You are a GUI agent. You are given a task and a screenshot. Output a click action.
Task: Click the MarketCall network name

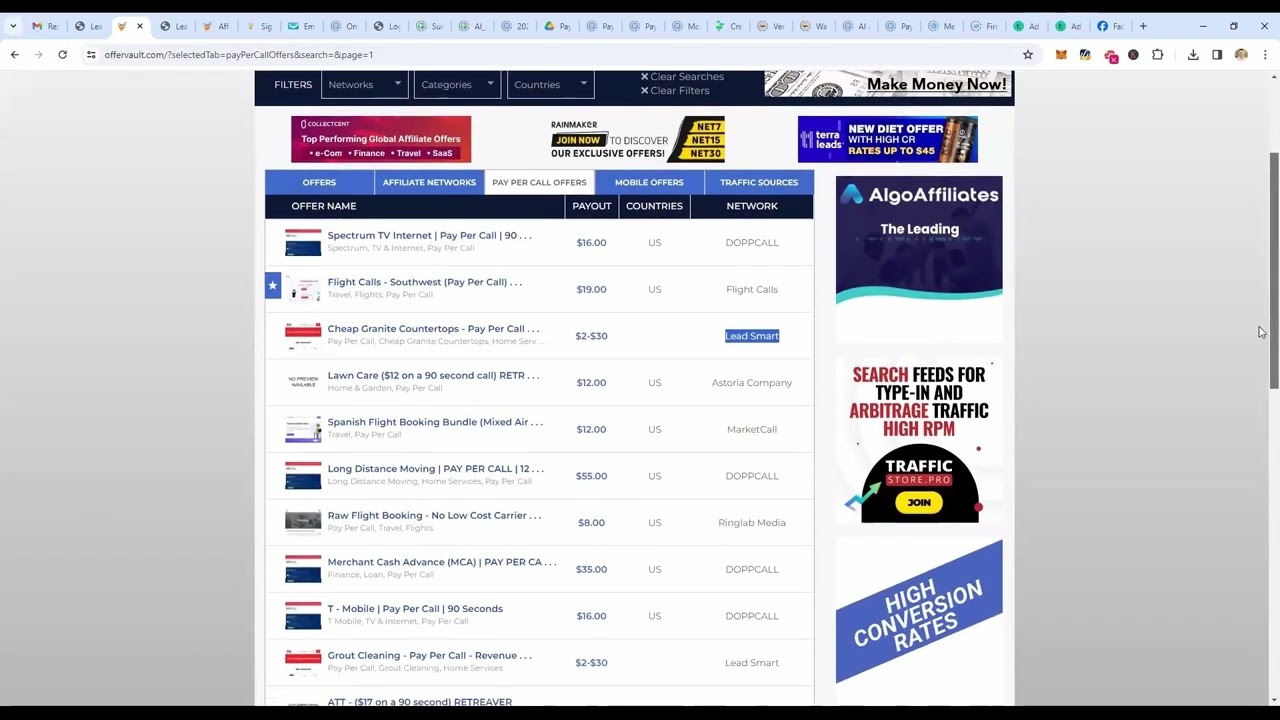click(752, 429)
